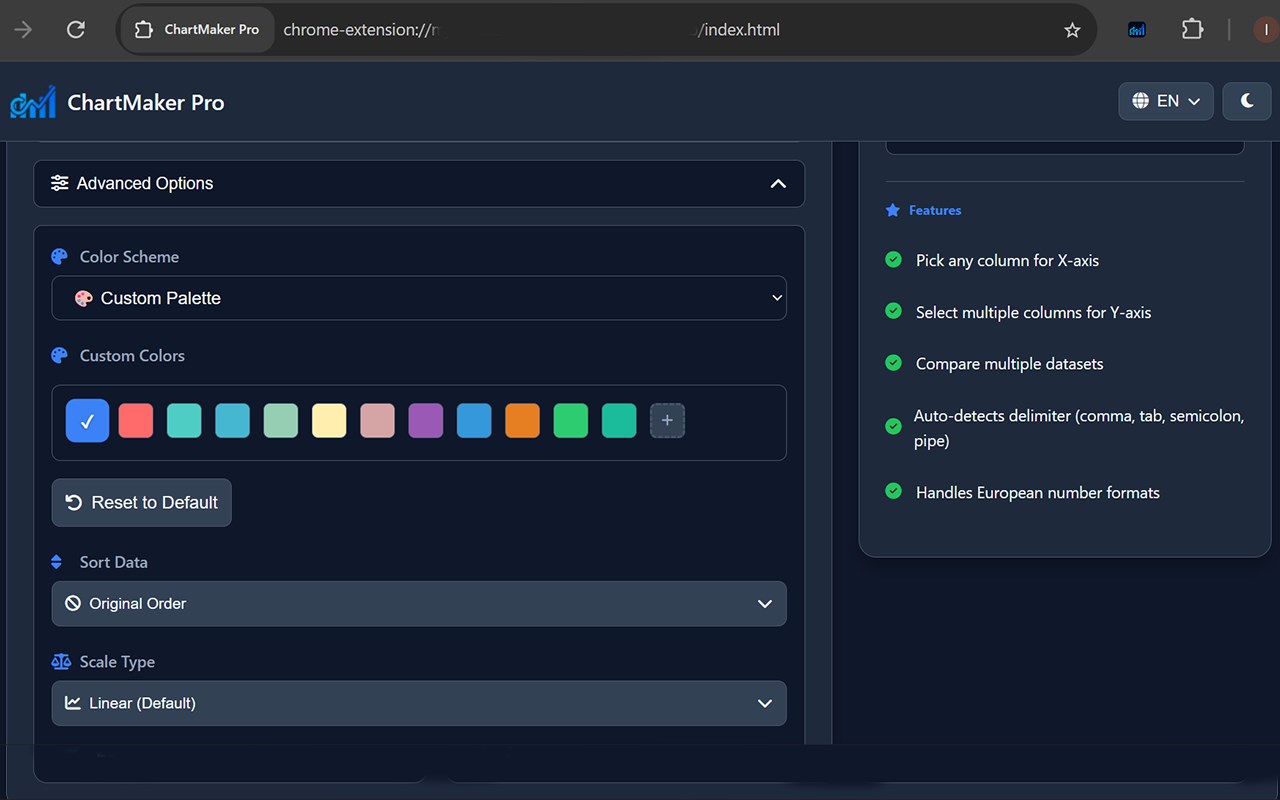
Task: Click the Features star icon
Action: tap(893, 210)
